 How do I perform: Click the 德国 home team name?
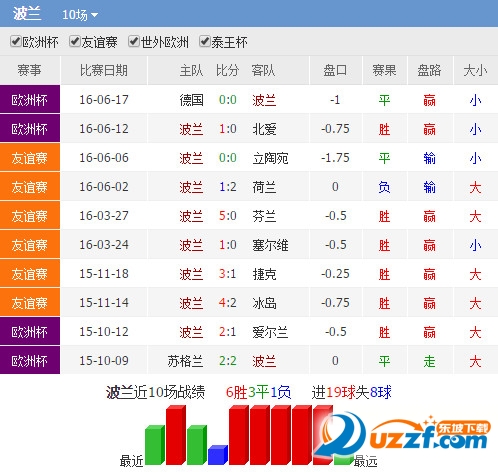[191, 100]
